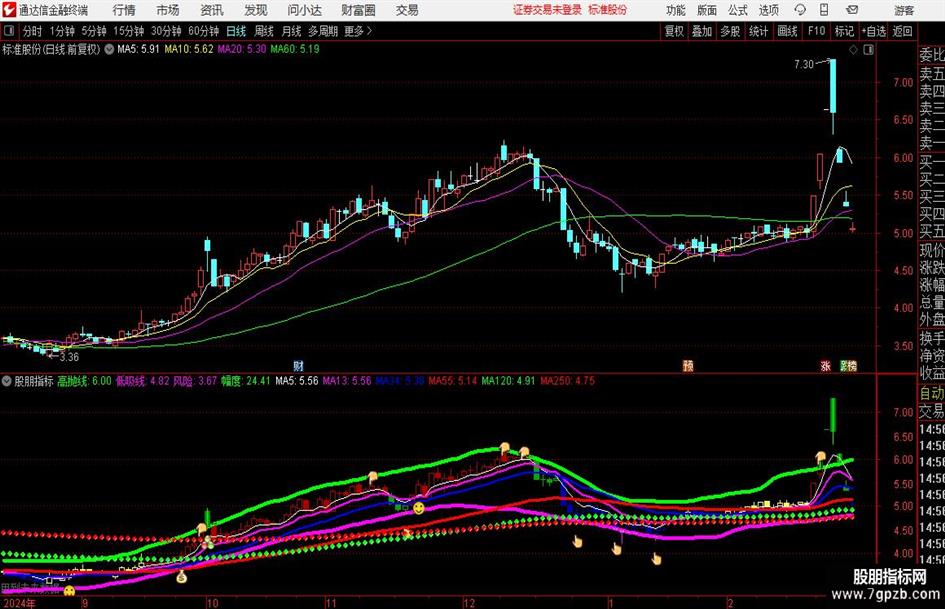945x609 pixels.
Task: Click the MA10: 5.62 indicator label
Action: 189,49
